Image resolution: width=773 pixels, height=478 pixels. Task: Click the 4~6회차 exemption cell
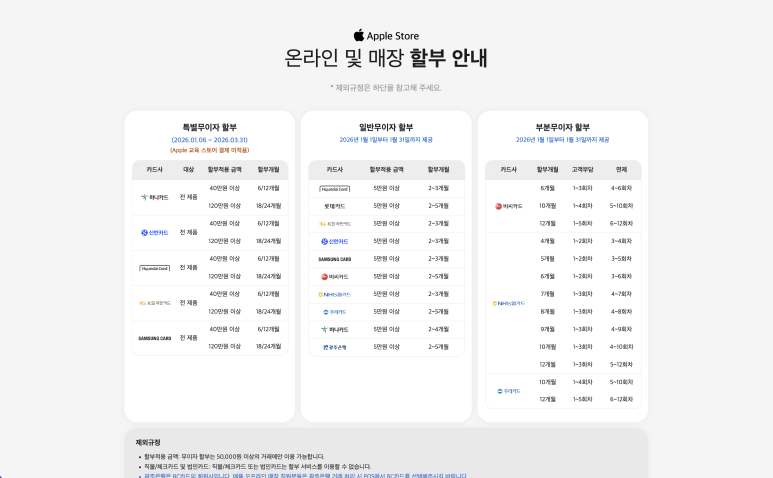[621, 188]
